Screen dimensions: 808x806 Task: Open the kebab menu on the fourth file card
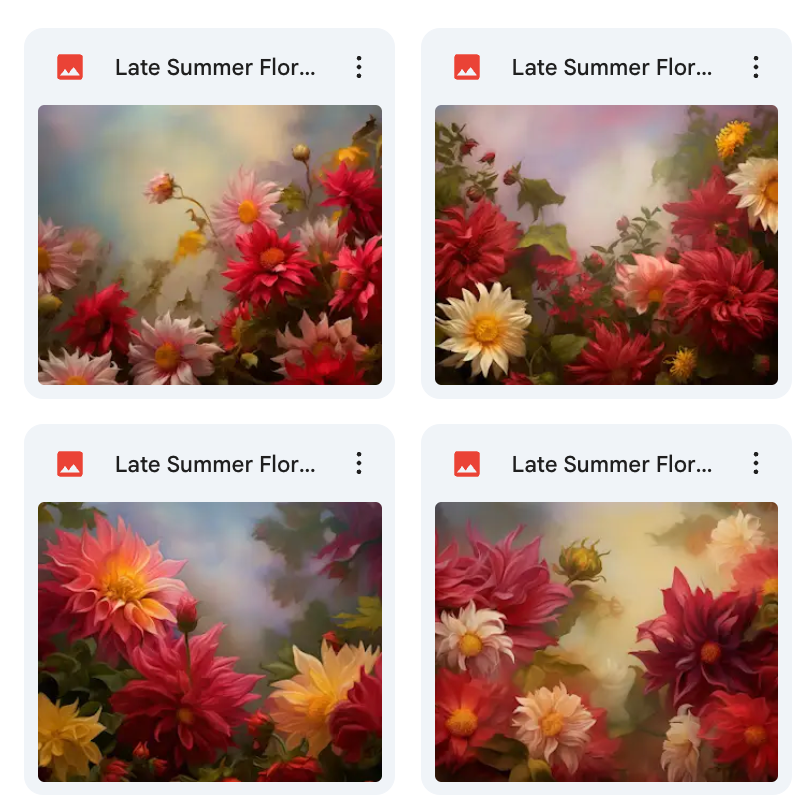click(756, 464)
